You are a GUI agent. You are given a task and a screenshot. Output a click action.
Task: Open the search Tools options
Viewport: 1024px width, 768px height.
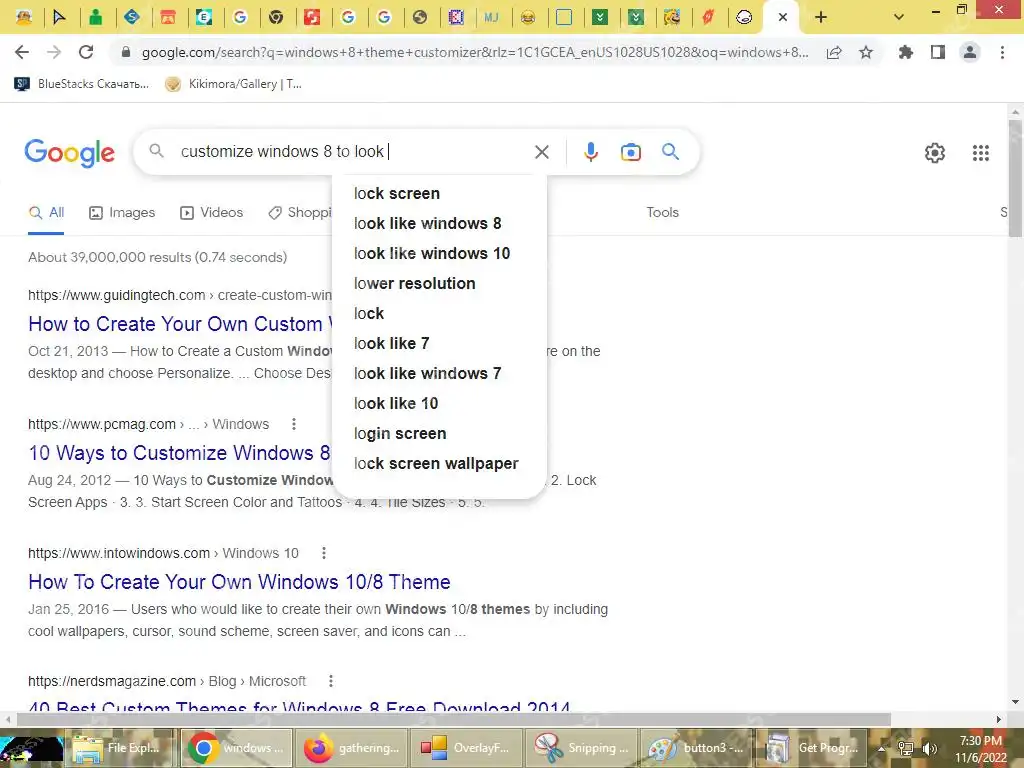pyautogui.click(x=662, y=212)
